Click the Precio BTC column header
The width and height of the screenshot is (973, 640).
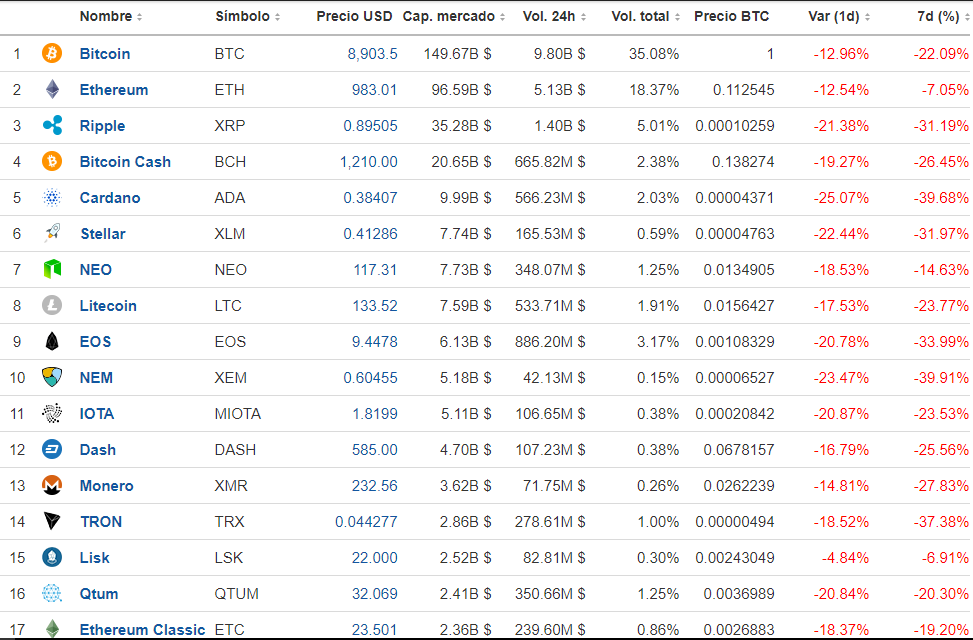coord(732,16)
